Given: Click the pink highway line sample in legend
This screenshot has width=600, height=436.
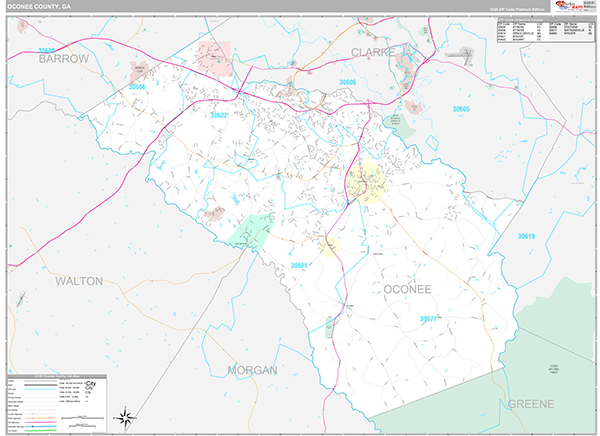Looking at the screenshot, I should click(41, 422).
